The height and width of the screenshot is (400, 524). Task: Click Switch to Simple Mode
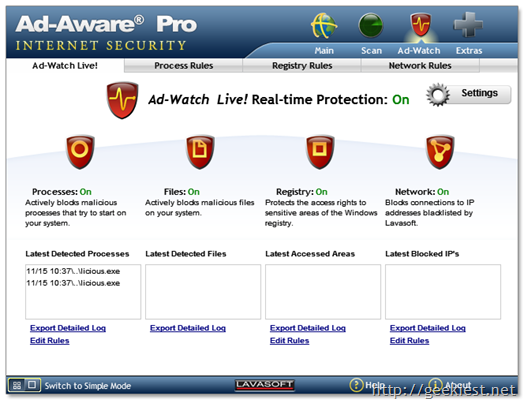pyautogui.click(x=88, y=386)
